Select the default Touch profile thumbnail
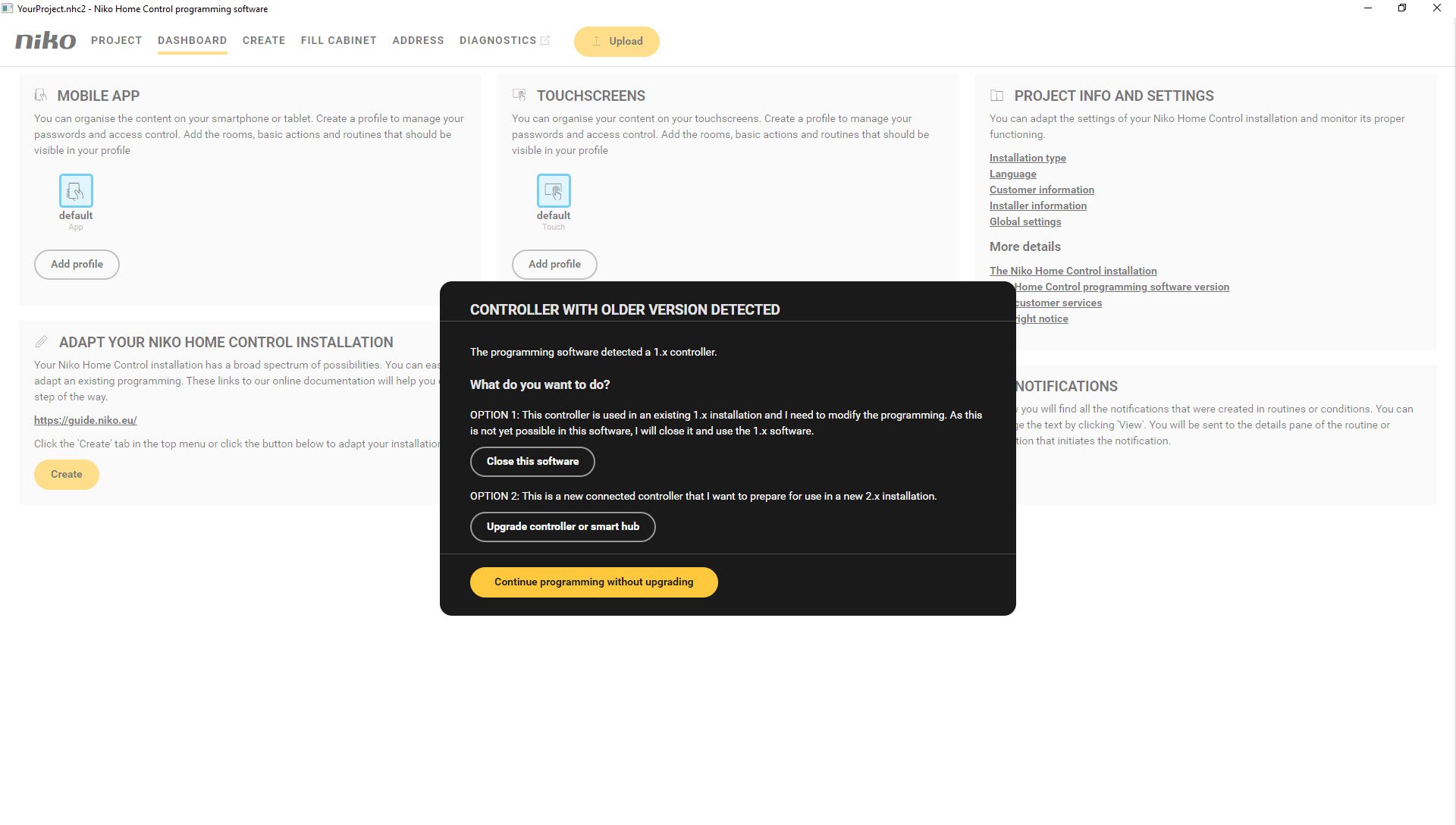The height and width of the screenshot is (825, 1456). click(x=553, y=191)
